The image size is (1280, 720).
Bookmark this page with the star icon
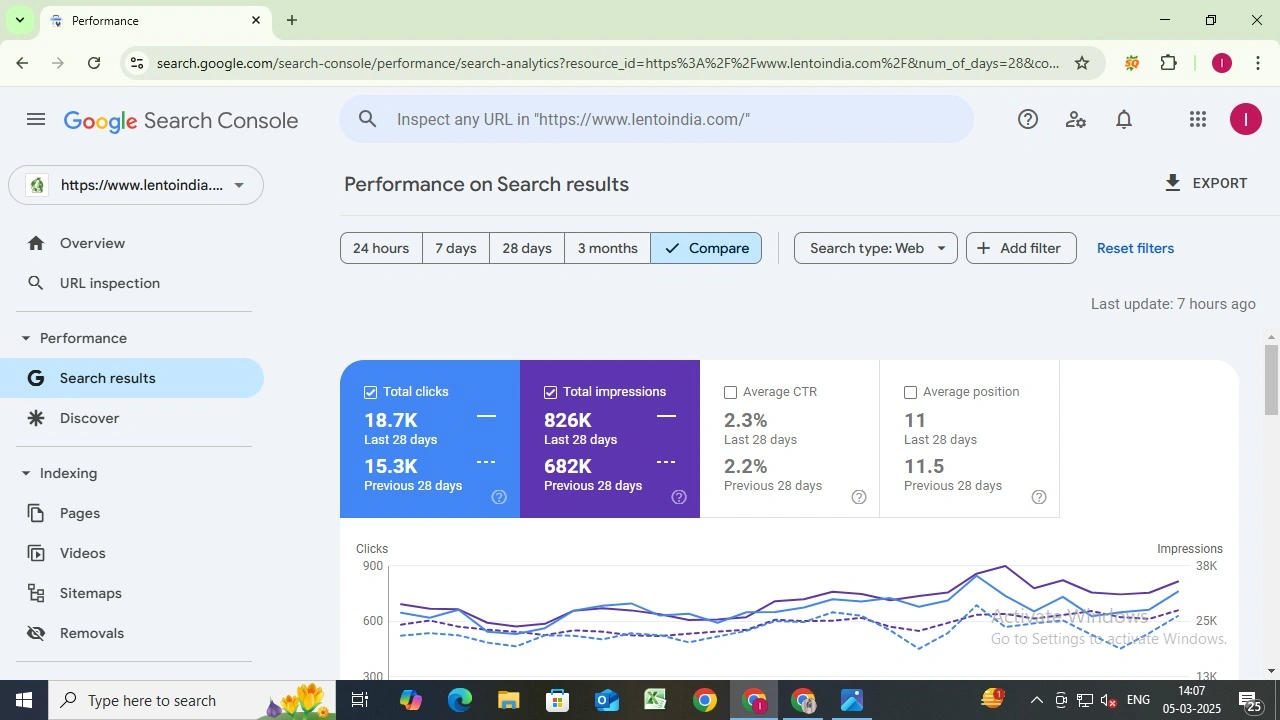[x=1082, y=63]
